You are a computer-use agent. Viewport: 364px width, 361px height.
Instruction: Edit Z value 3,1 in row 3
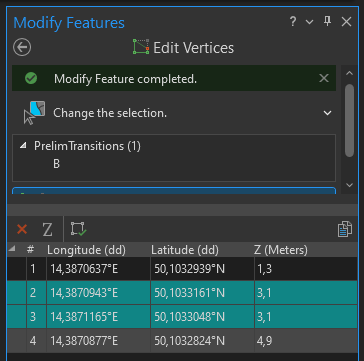click(x=306, y=317)
